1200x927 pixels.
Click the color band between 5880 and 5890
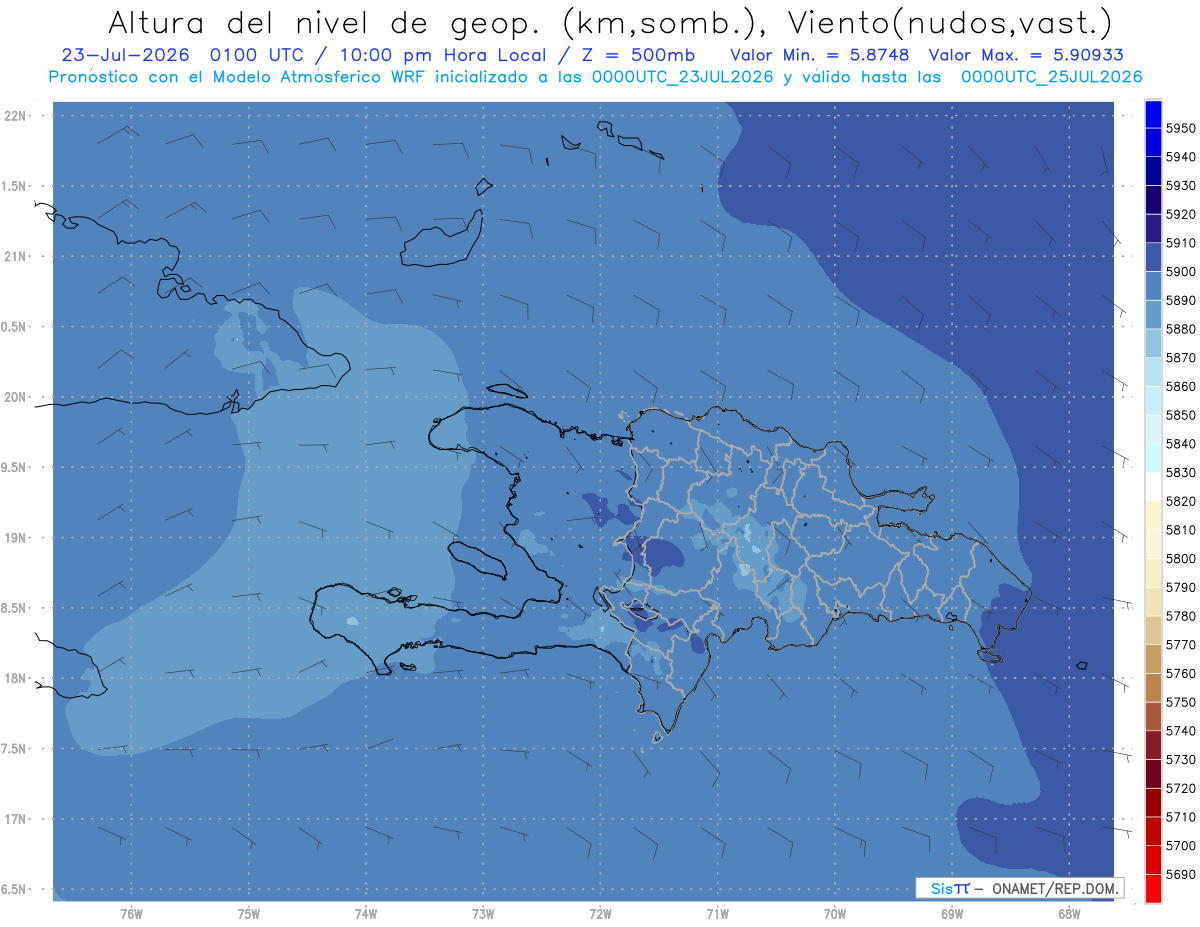pyautogui.click(x=1153, y=314)
